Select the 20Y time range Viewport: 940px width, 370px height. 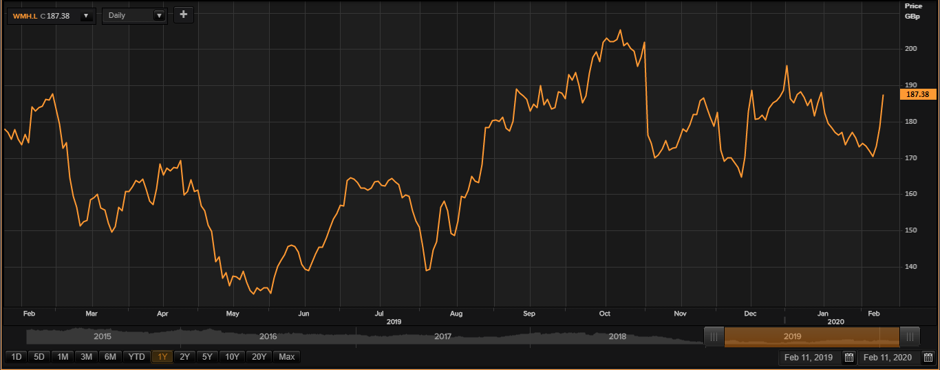[259, 357]
